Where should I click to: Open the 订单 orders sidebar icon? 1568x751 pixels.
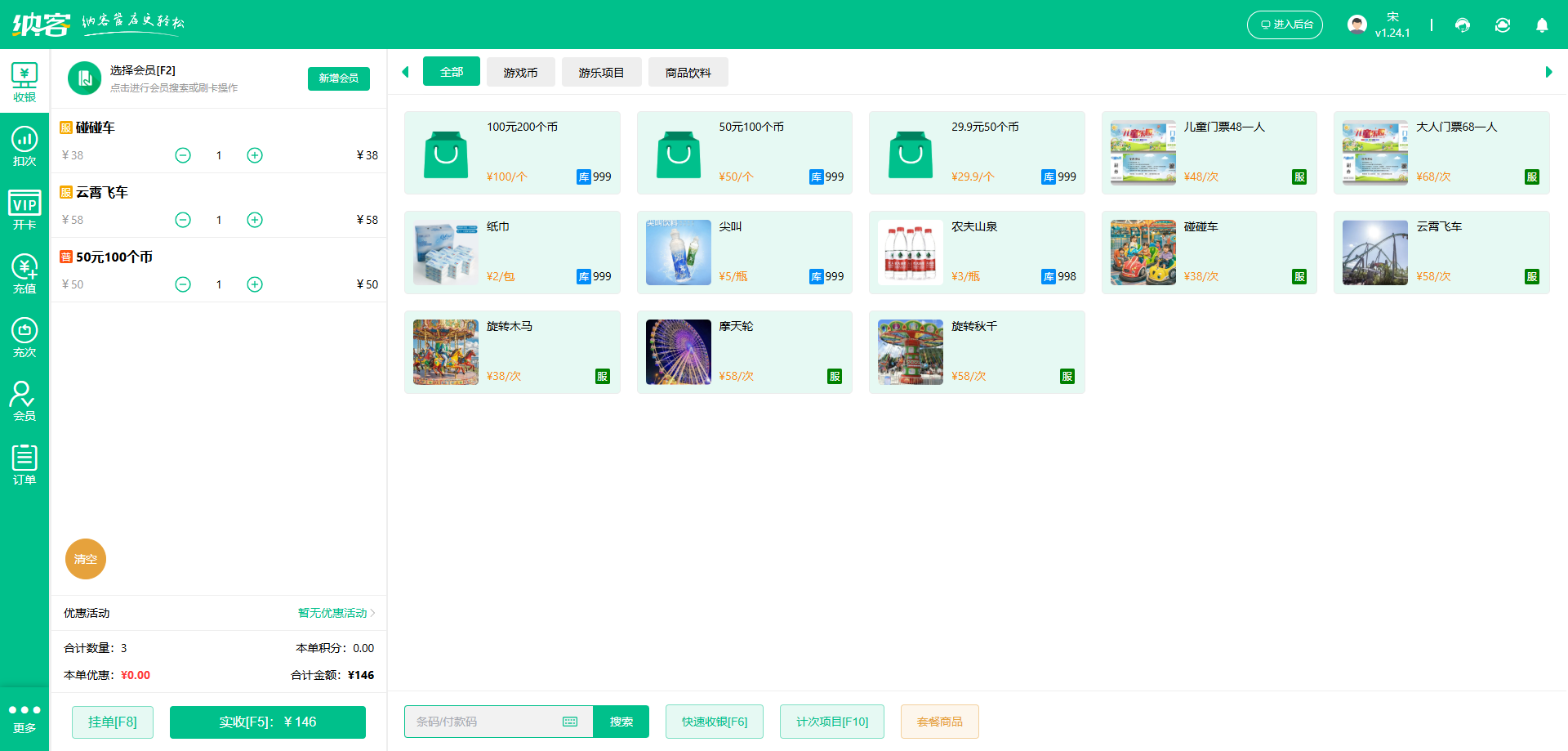pyautogui.click(x=24, y=464)
